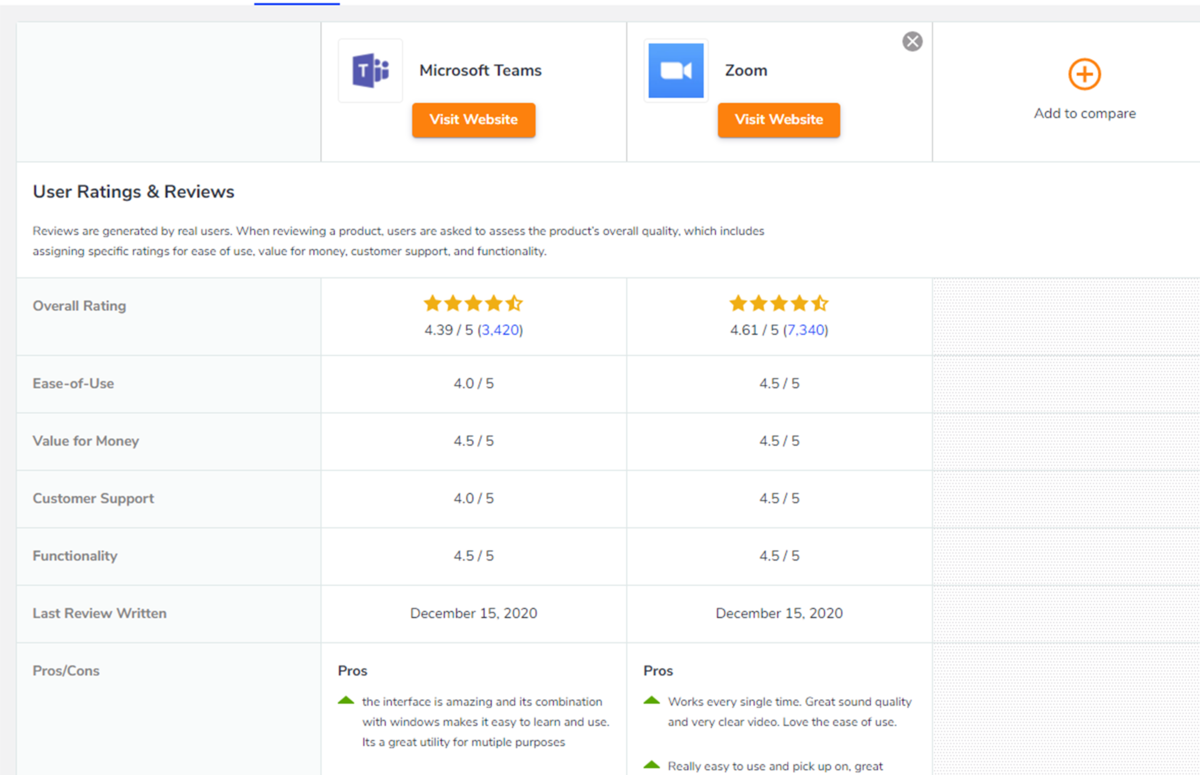Select Zoom Customer Support 4.5 / 5 value

coord(779,499)
